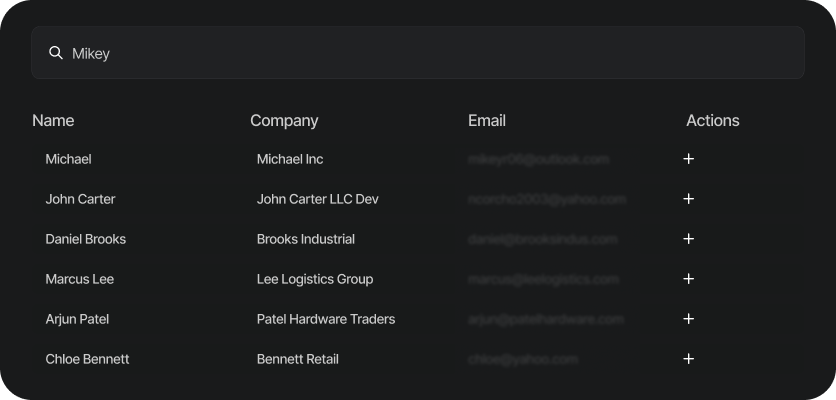Click the blurred email in Michael's row

pyautogui.click(x=538, y=159)
